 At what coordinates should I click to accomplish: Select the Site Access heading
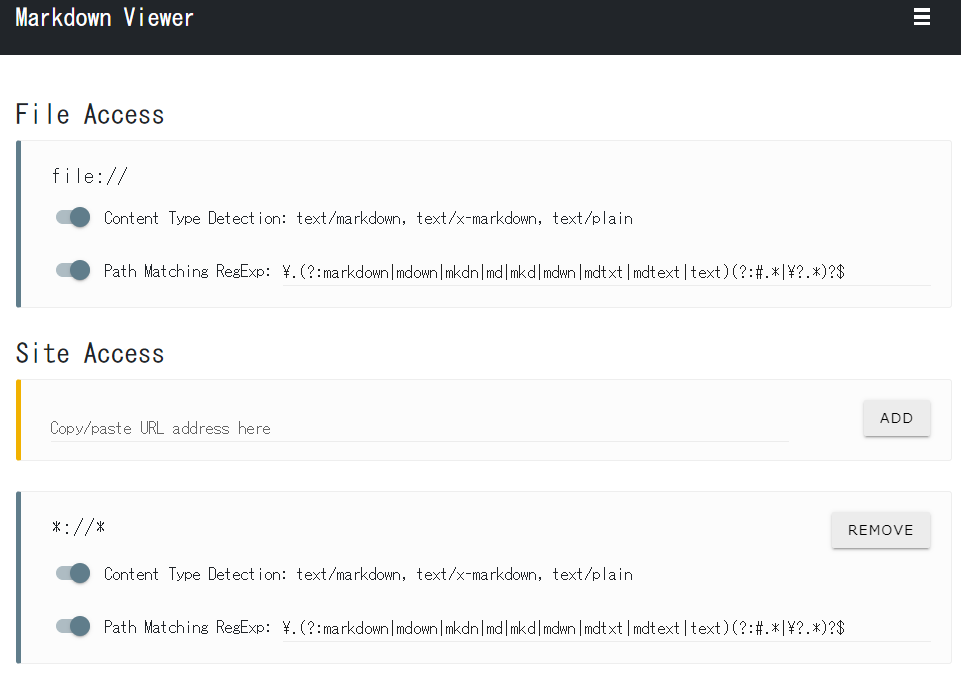(x=90, y=354)
